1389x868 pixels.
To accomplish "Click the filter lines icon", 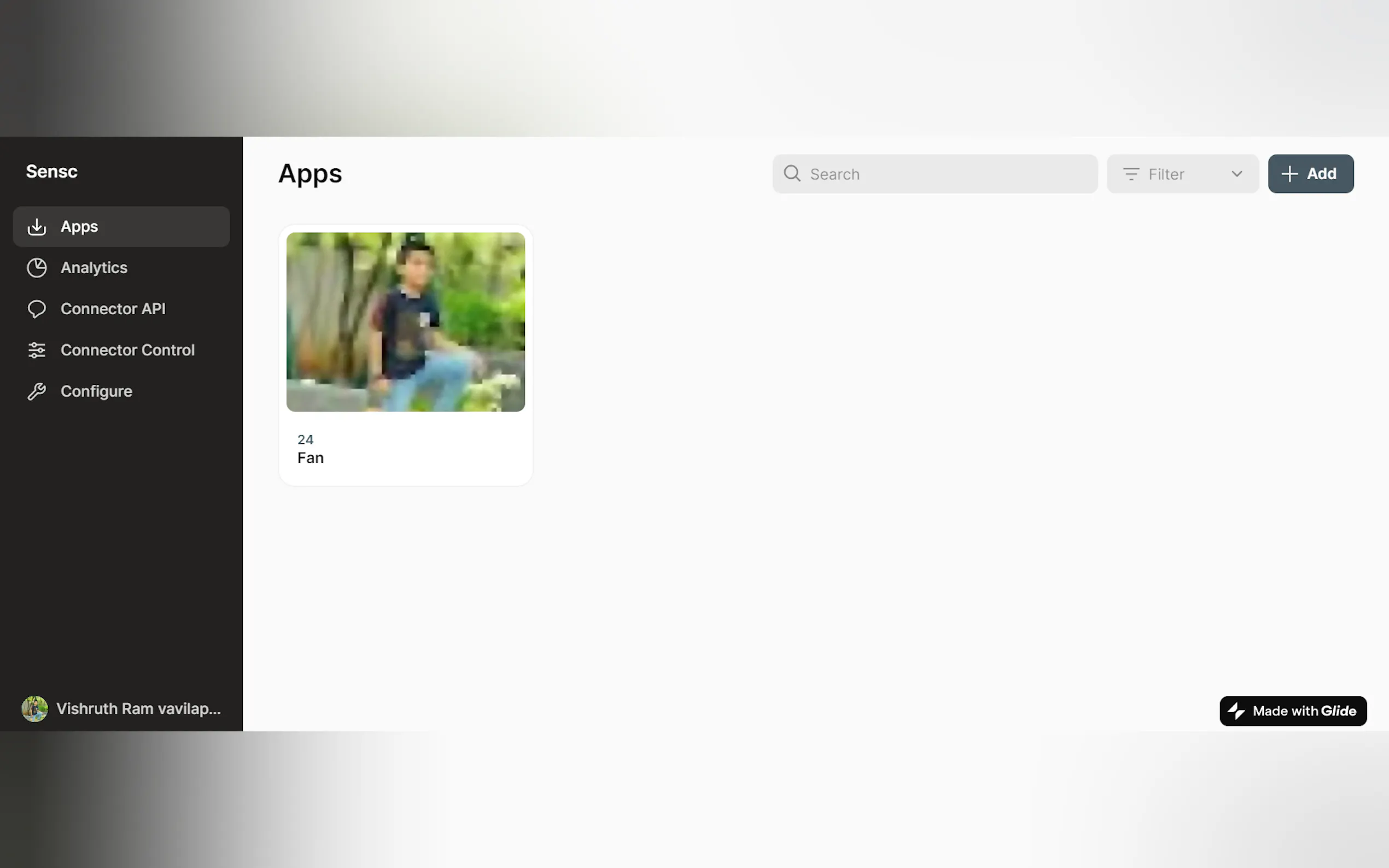I will (1130, 174).
